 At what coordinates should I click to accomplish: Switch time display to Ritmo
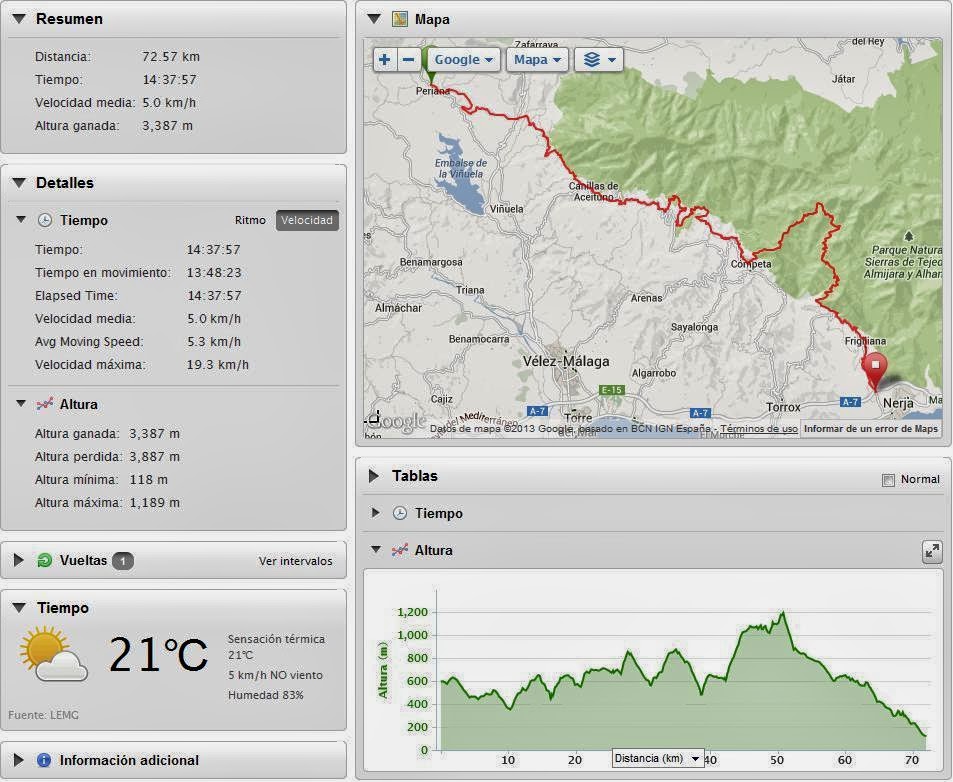(250, 221)
